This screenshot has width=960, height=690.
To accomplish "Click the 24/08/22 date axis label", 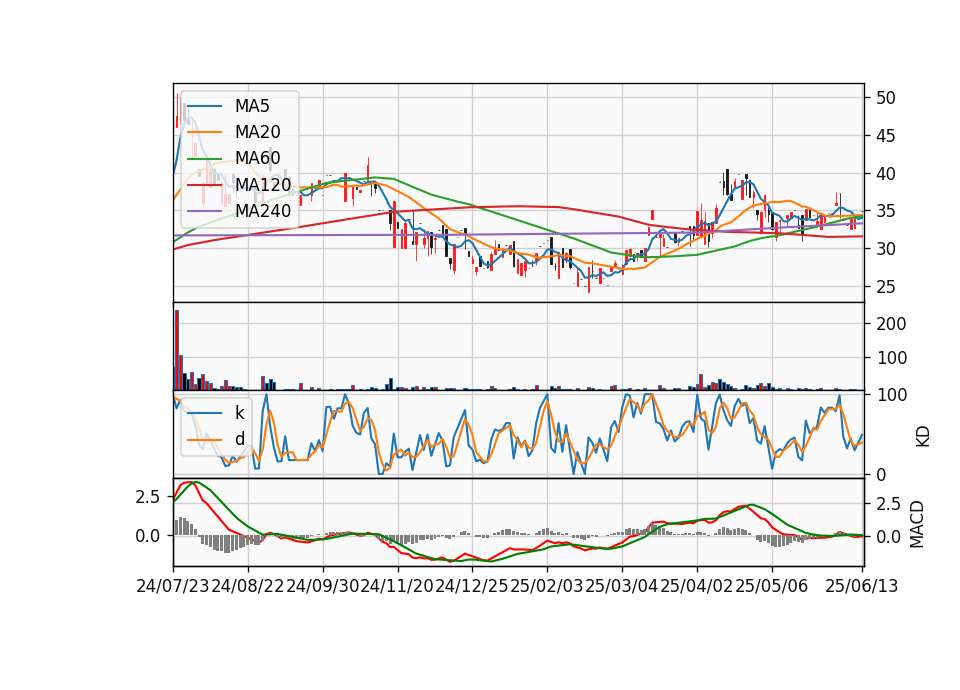I will pos(248,586).
